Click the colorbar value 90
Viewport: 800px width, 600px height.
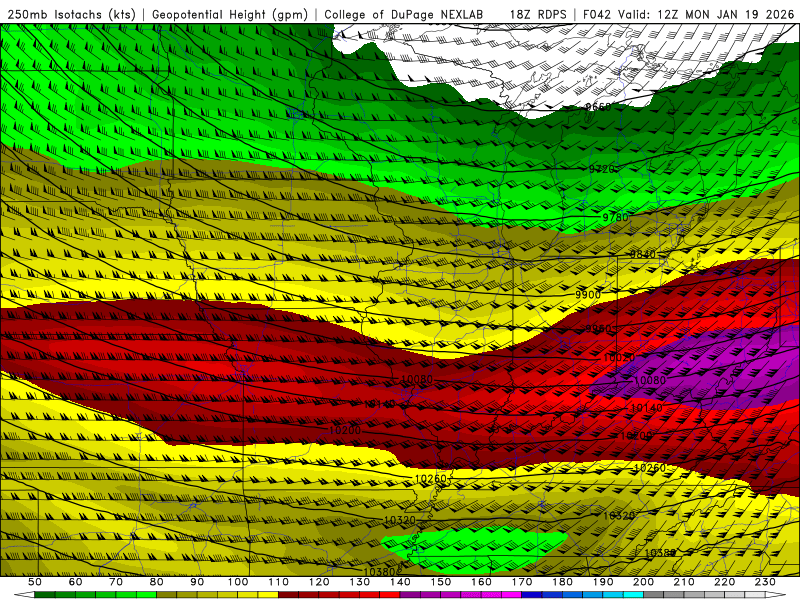point(197,582)
